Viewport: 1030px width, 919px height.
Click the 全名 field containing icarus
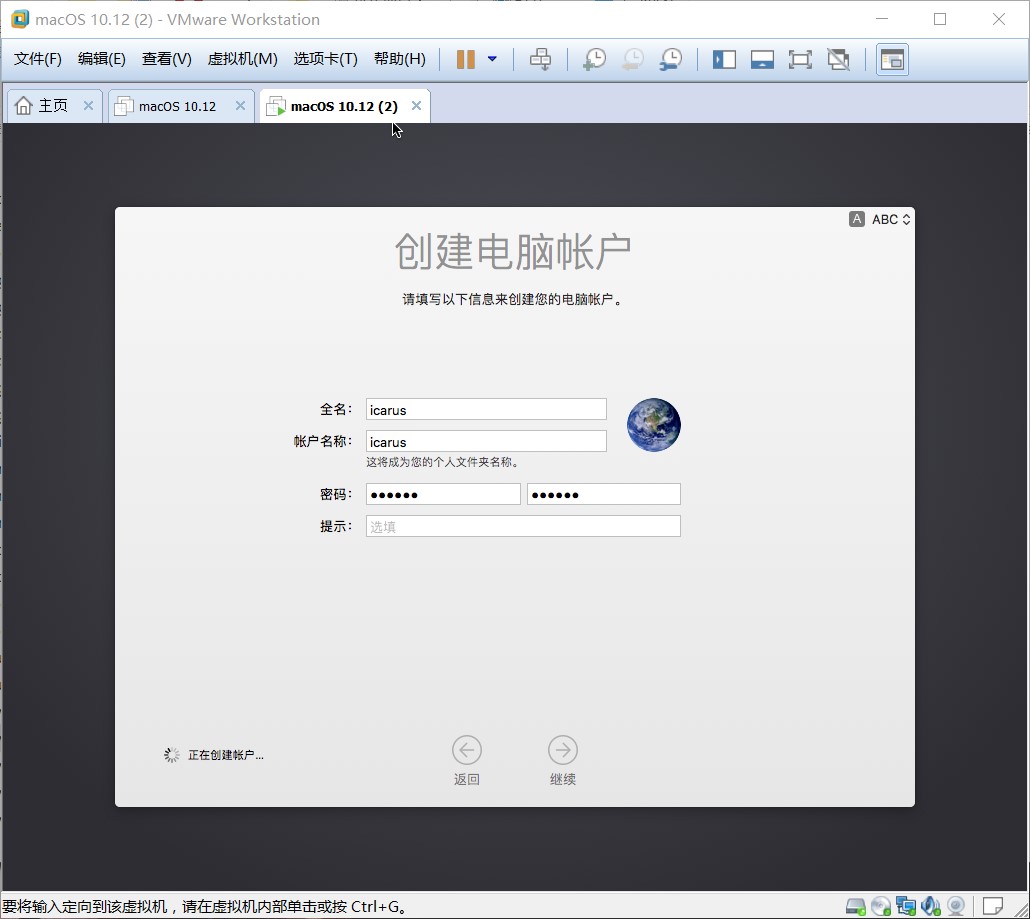pyautogui.click(x=486, y=409)
